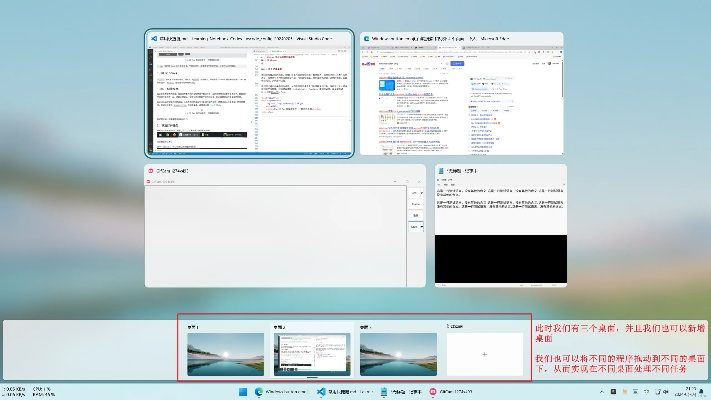Click the Notepad icon in window title
This screenshot has width=711, height=400.
(x=442, y=172)
